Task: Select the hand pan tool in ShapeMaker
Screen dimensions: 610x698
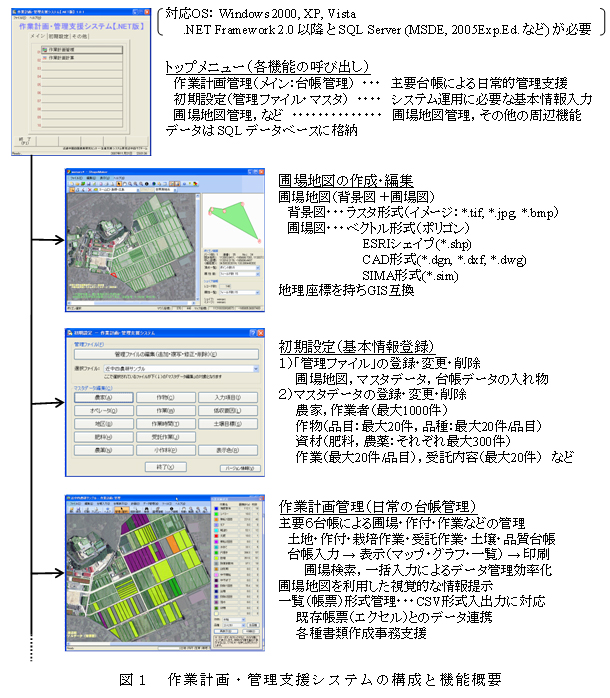Action: click(x=125, y=183)
